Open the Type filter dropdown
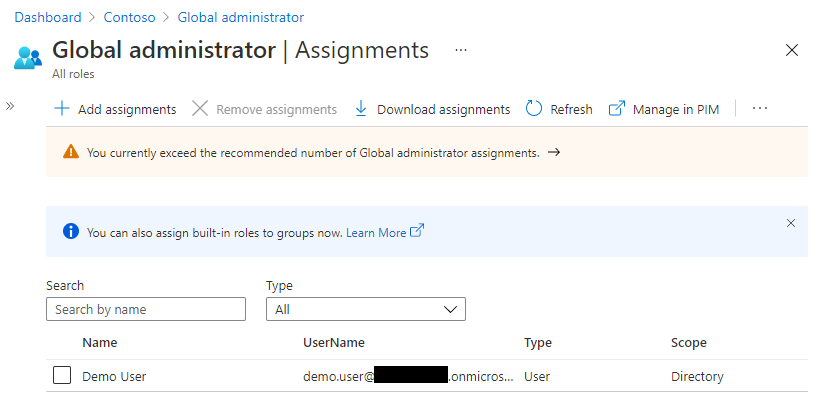The width and height of the screenshot is (819, 395). coord(366,309)
